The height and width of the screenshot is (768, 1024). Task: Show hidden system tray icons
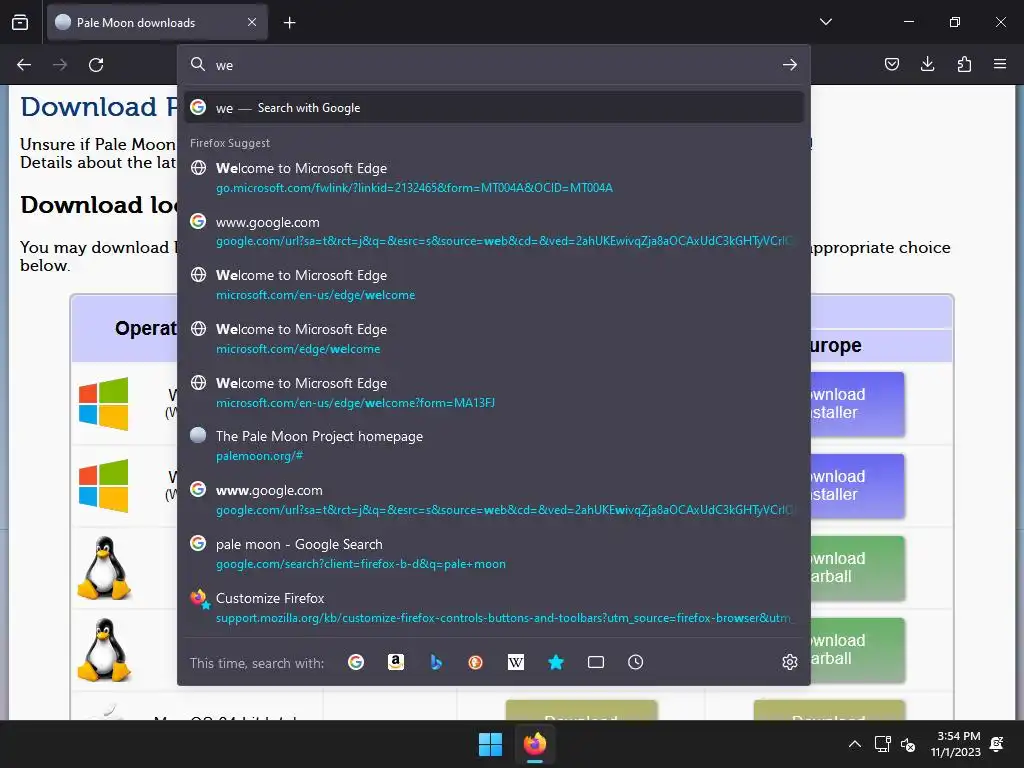[854, 744]
